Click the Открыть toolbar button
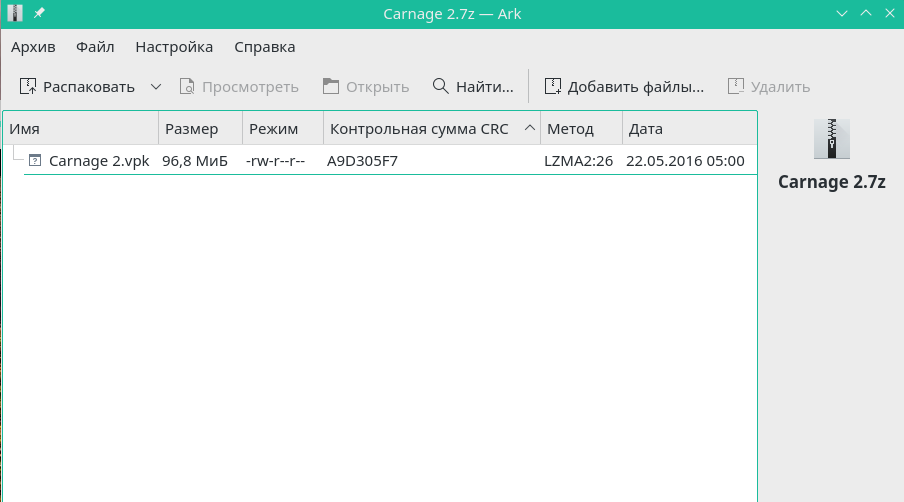904x502 pixels. point(366,86)
